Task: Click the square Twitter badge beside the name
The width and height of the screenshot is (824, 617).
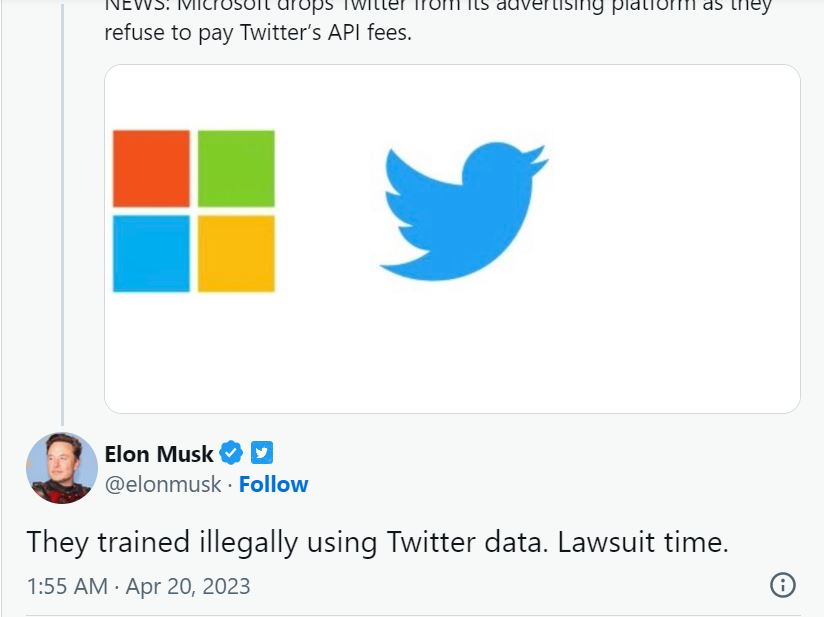Action: (x=261, y=454)
